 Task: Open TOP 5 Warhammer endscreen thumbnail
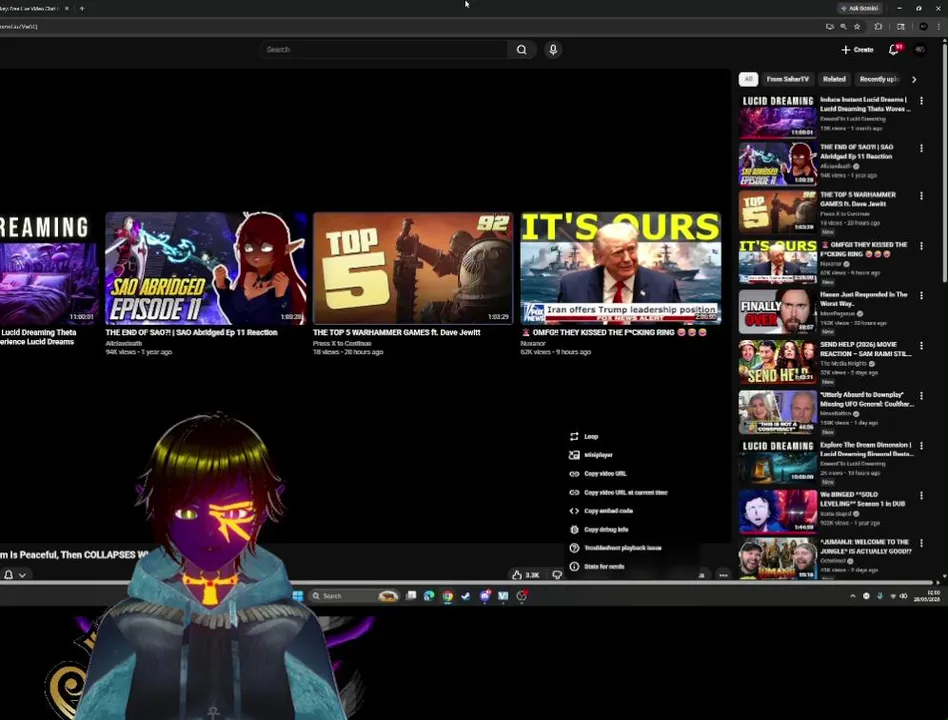[x=412, y=268]
